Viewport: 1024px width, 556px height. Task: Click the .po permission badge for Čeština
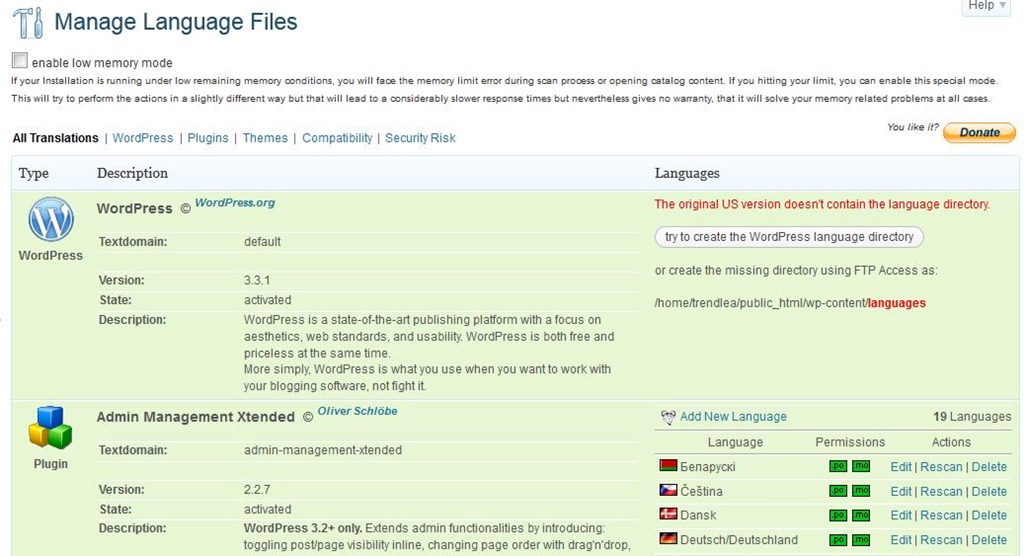pyautogui.click(x=838, y=491)
